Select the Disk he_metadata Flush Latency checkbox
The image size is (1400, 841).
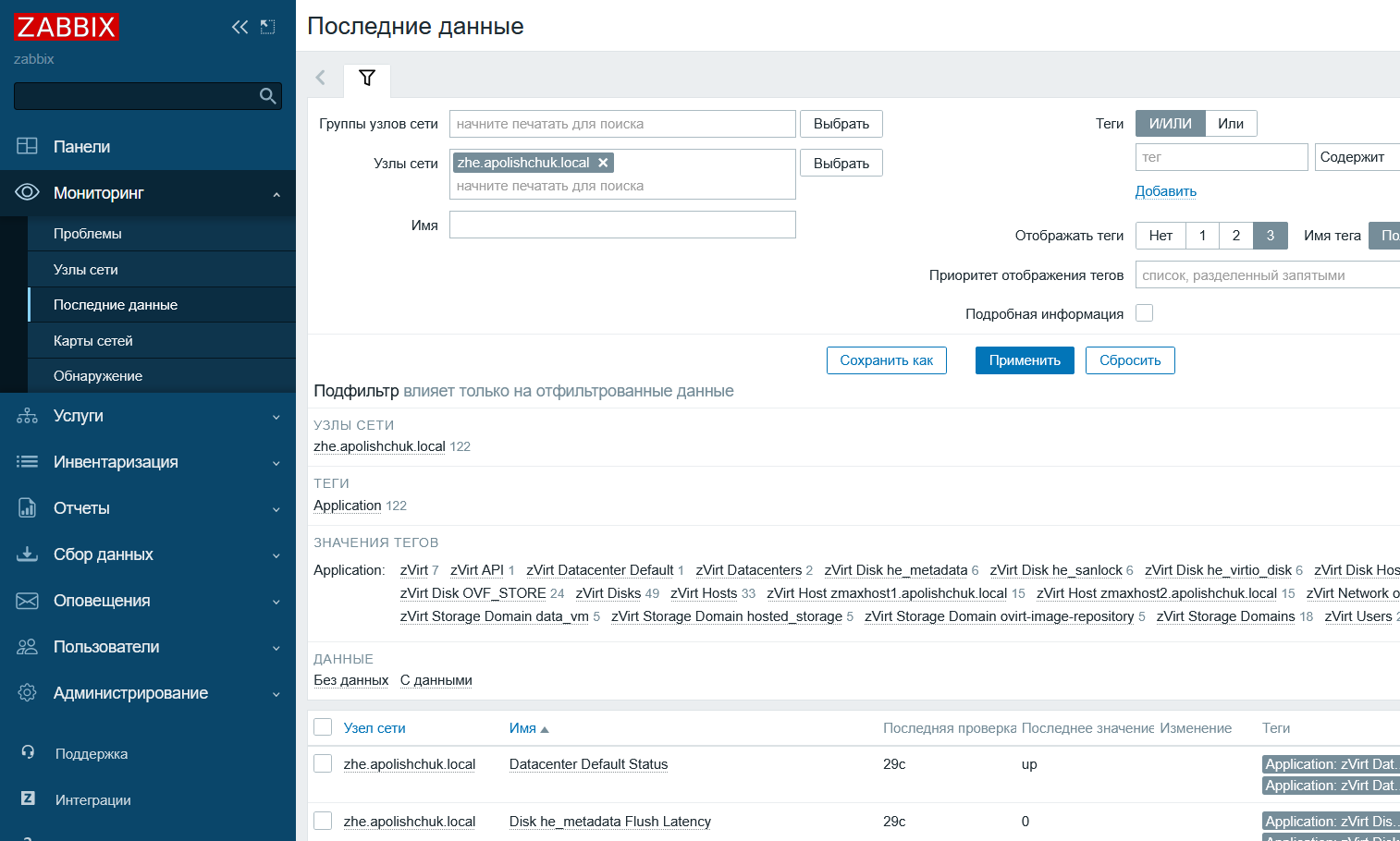[x=323, y=821]
